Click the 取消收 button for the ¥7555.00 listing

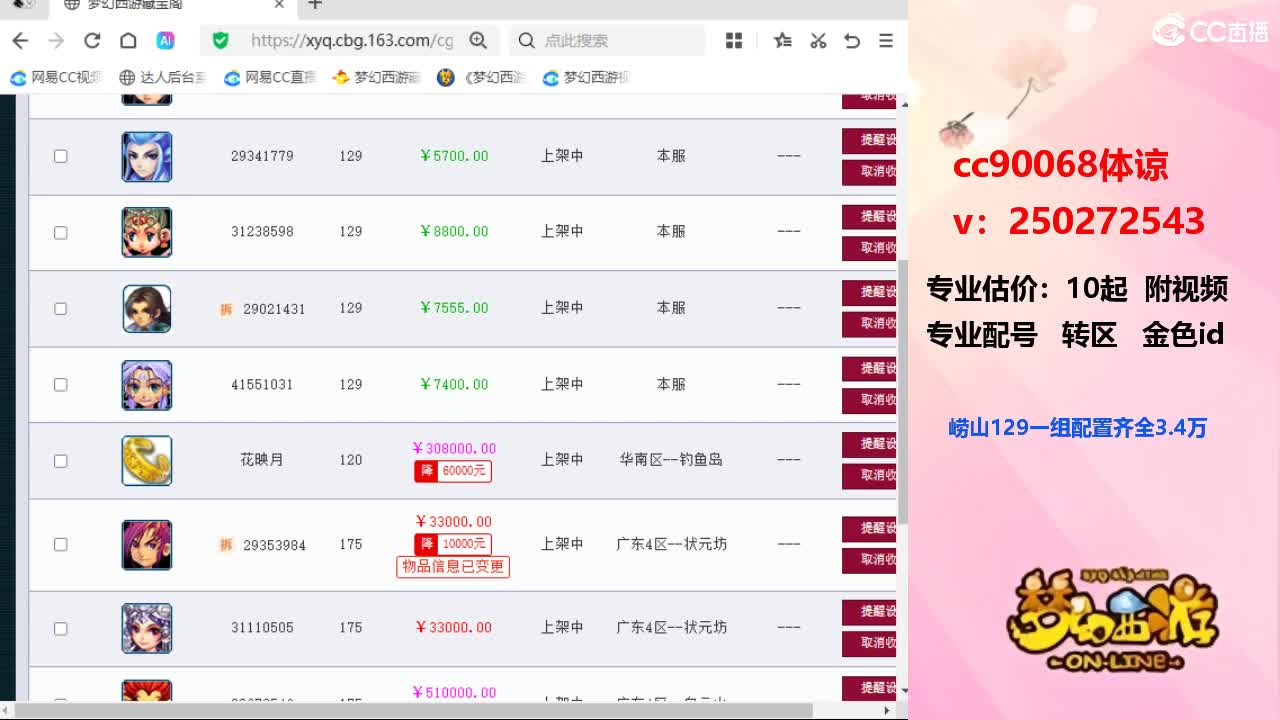pos(869,323)
